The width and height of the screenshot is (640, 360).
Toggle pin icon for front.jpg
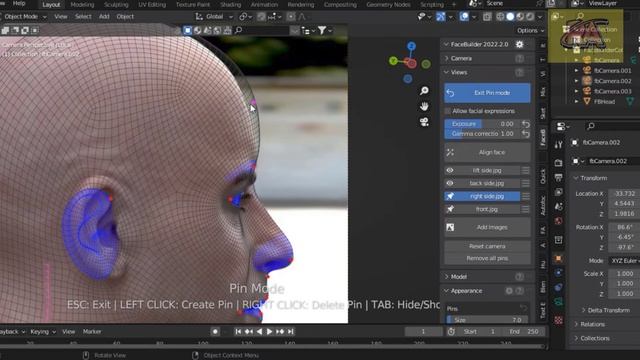(450, 209)
